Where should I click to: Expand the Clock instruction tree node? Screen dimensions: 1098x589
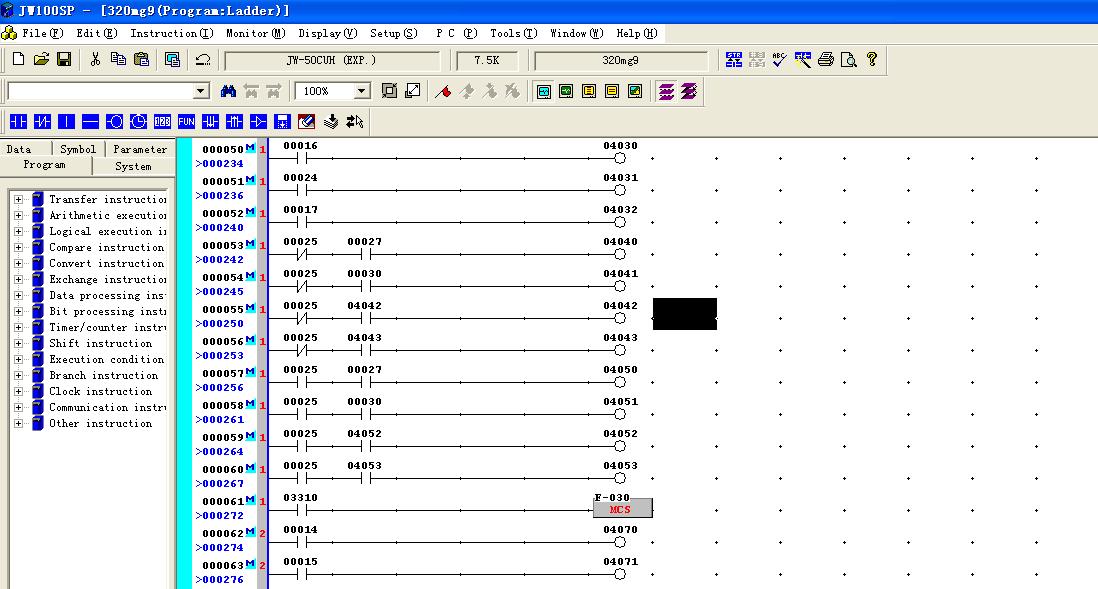pos(18,392)
